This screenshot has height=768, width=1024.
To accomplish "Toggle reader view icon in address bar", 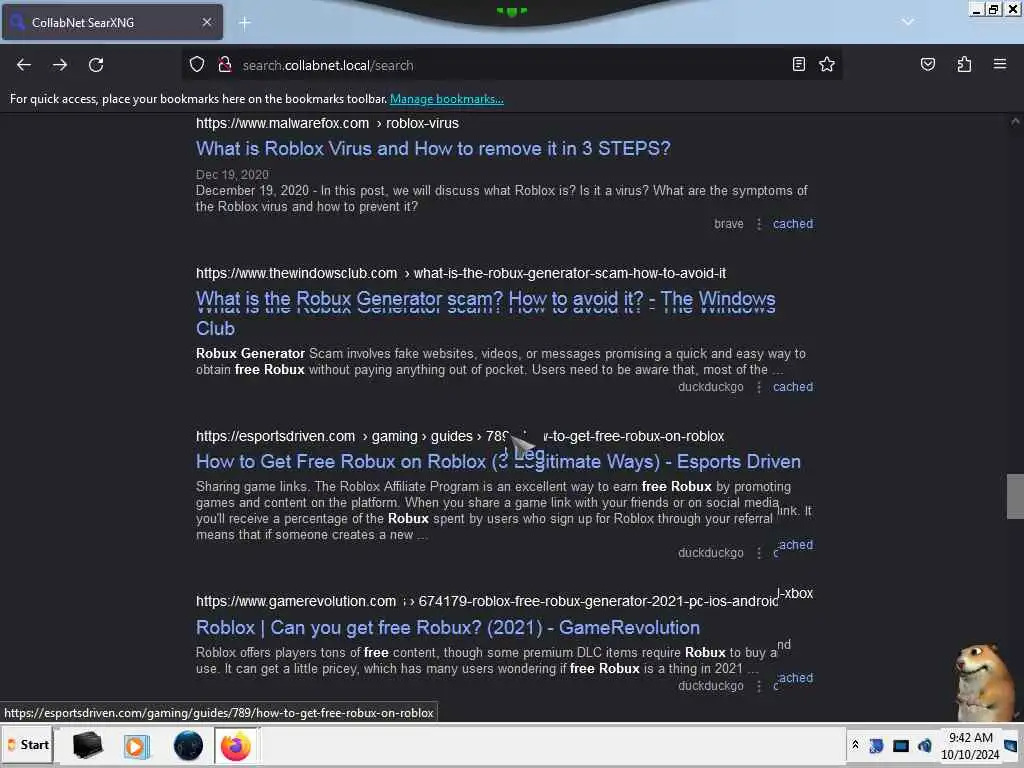I will tap(798, 64).
